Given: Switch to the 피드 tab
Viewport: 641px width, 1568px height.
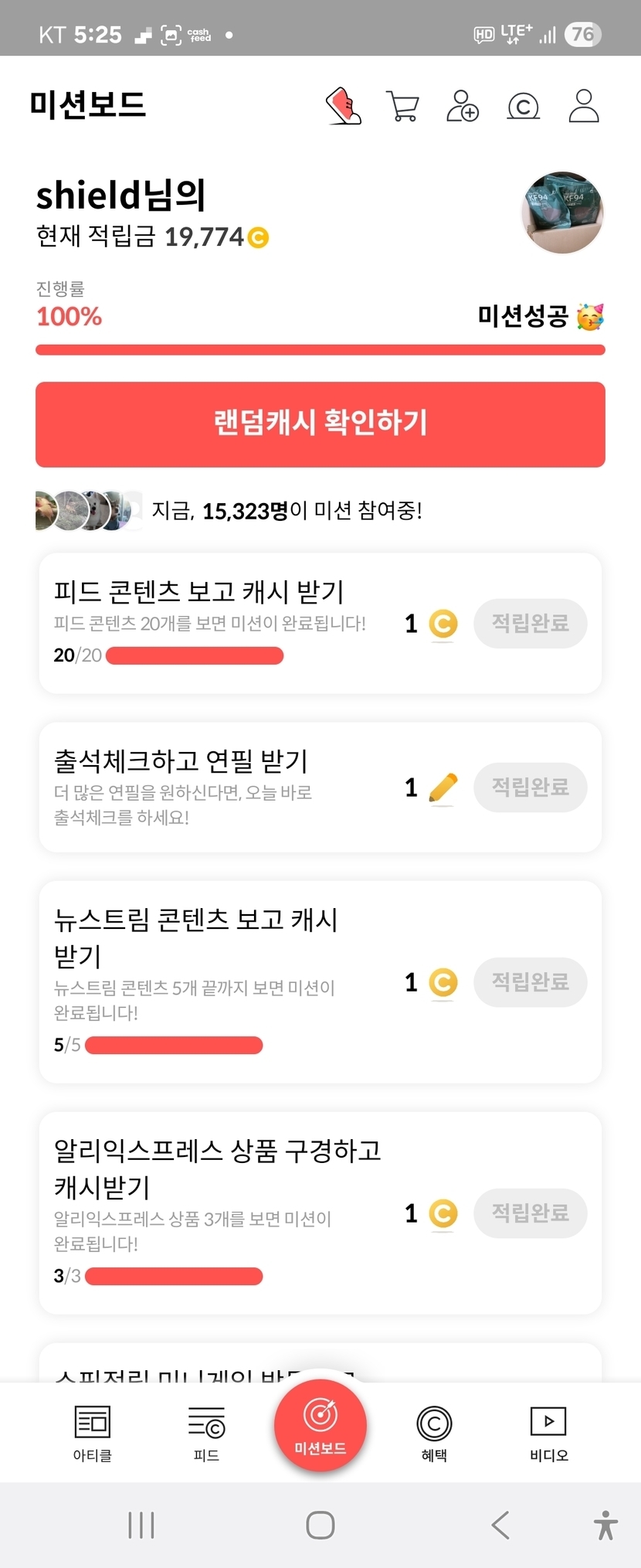Looking at the screenshot, I should 206,1433.
